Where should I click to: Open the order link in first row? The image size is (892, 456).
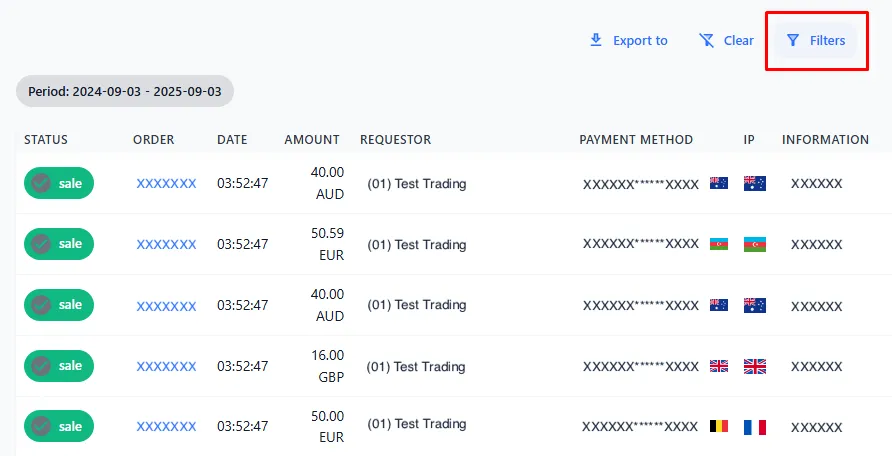click(x=166, y=184)
